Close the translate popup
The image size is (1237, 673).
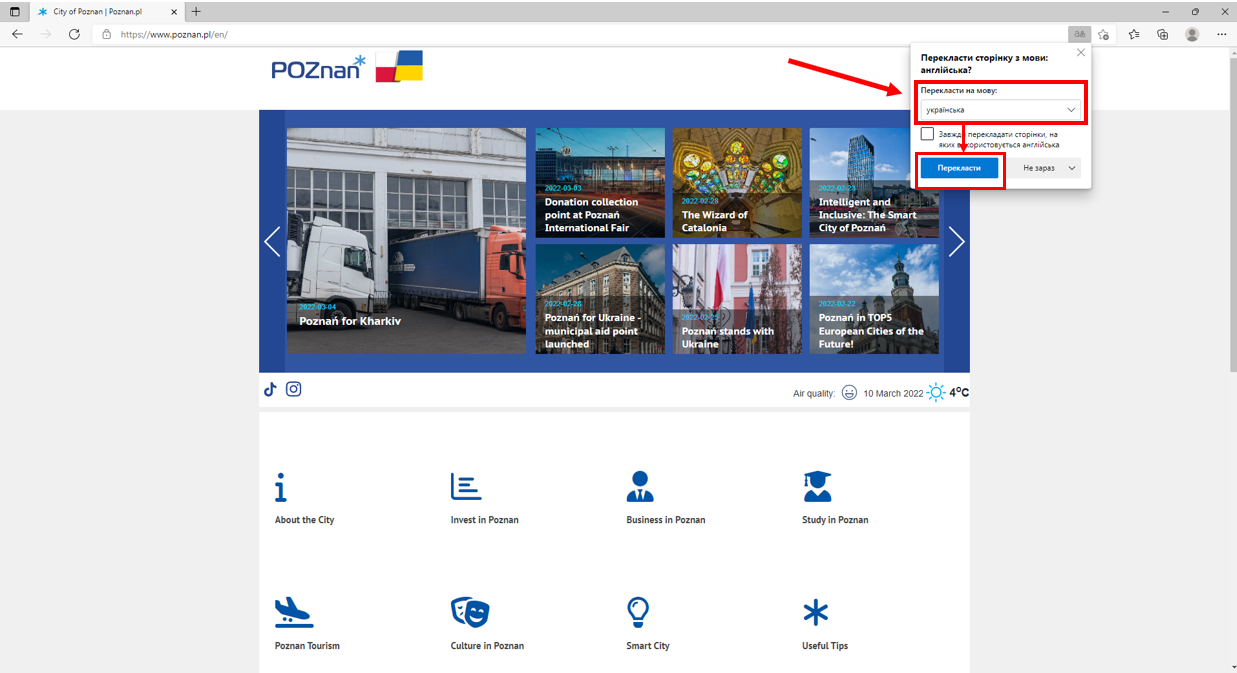pyautogui.click(x=1080, y=52)
